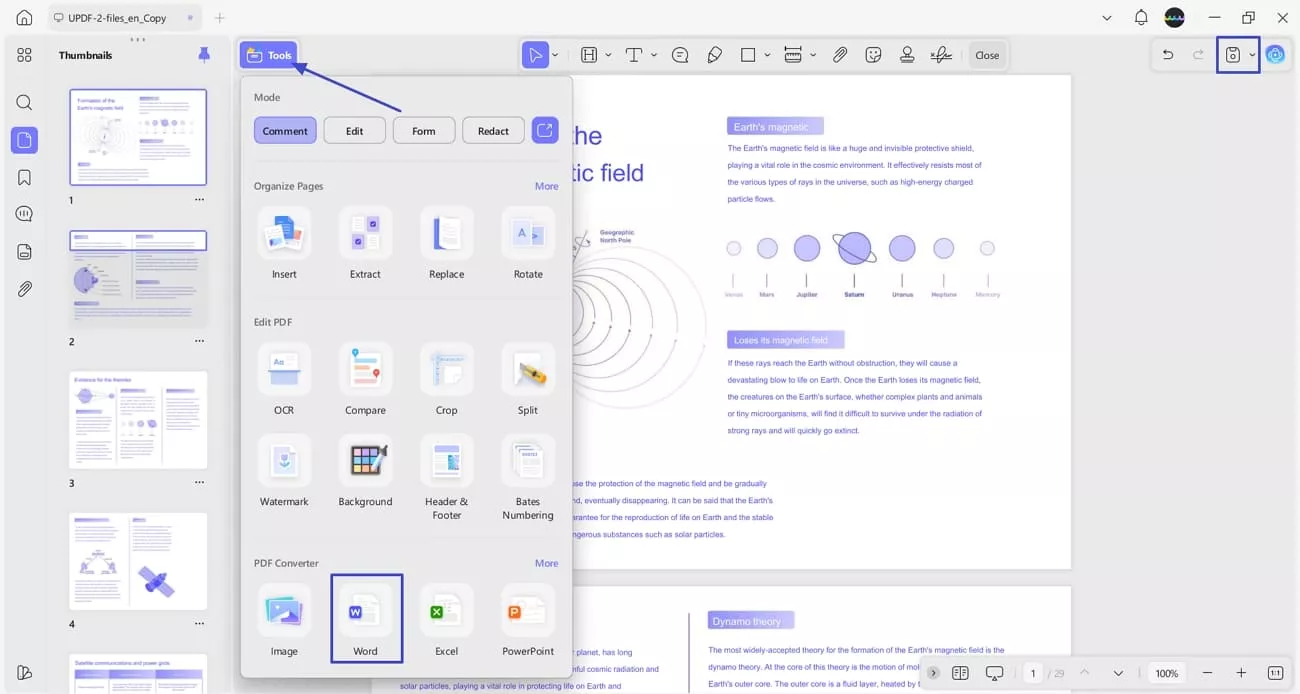Open the Tools menu
Screen dimensions: 1300x694
268,55
